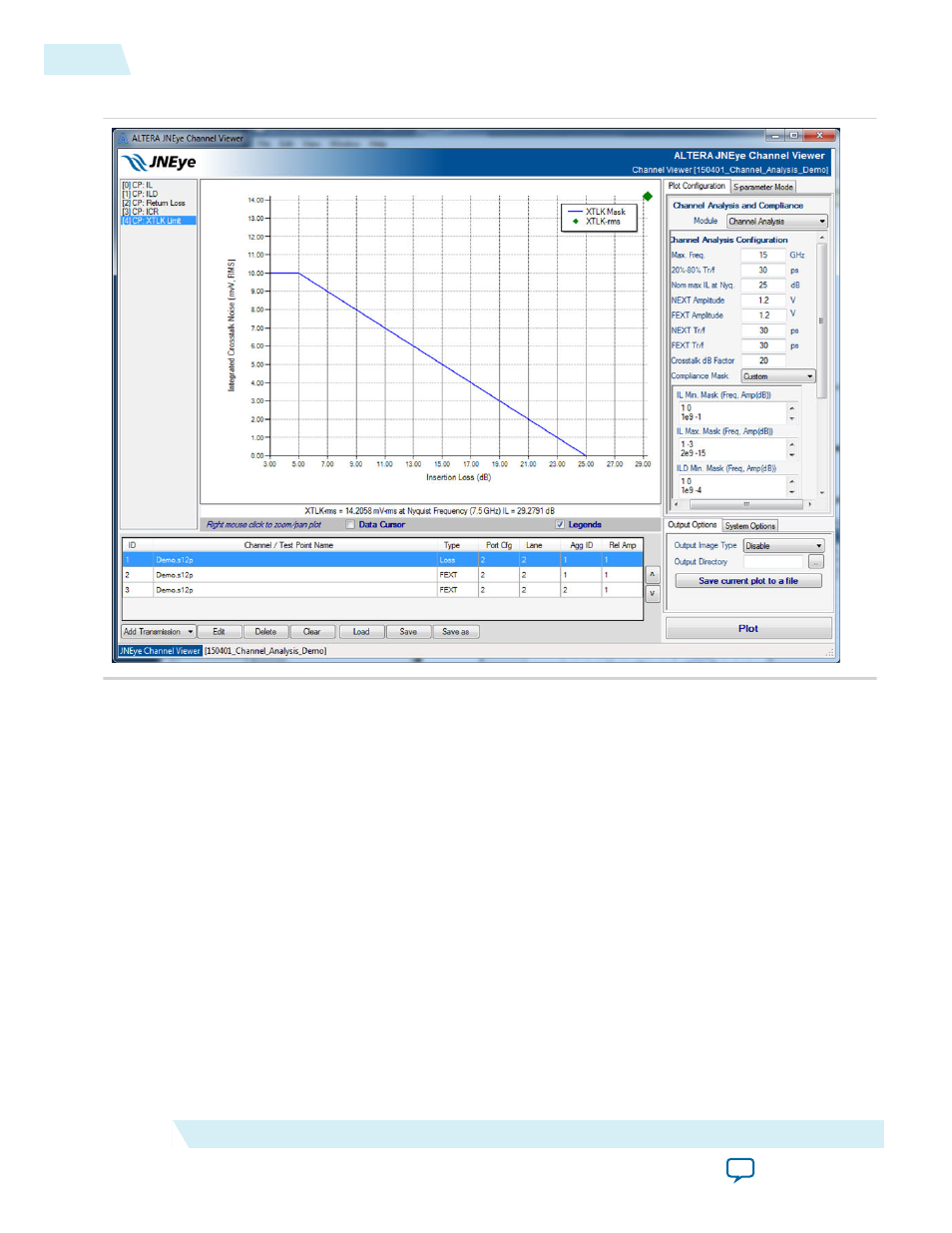952x1233 pixels.
Task: Click the JNEye Channel Viewer status bar label
Action: [160, 651]
